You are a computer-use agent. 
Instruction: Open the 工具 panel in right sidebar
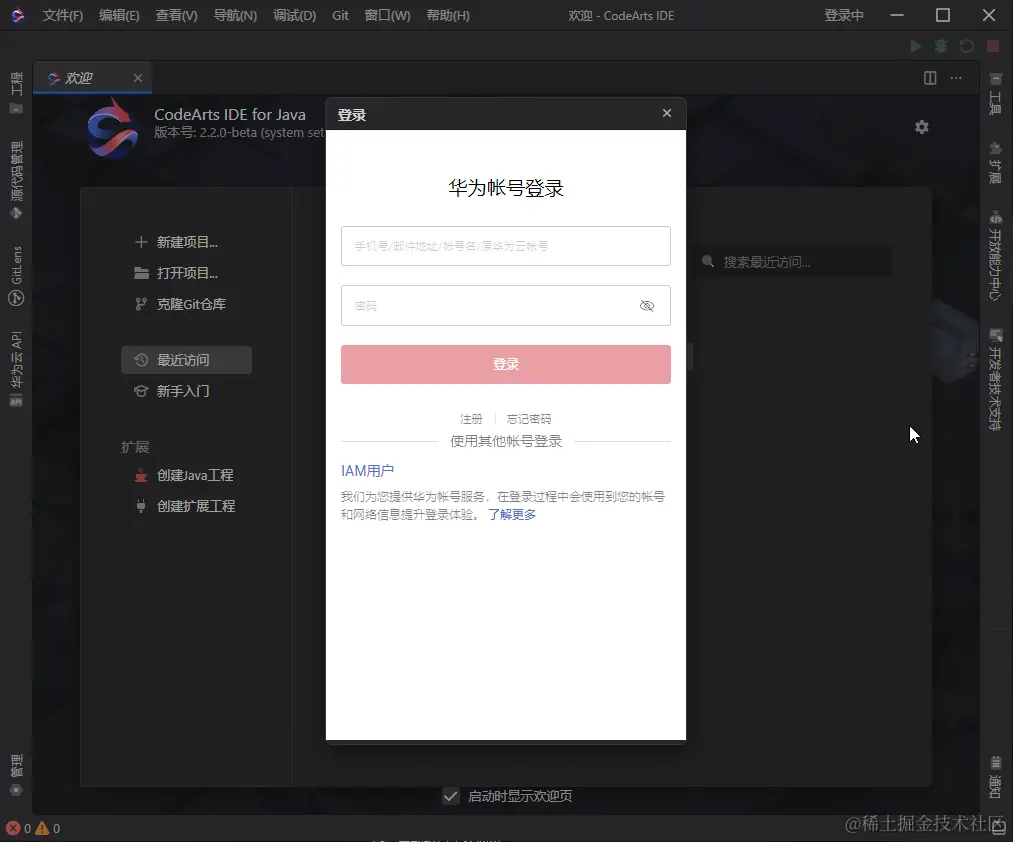[996, 94]
